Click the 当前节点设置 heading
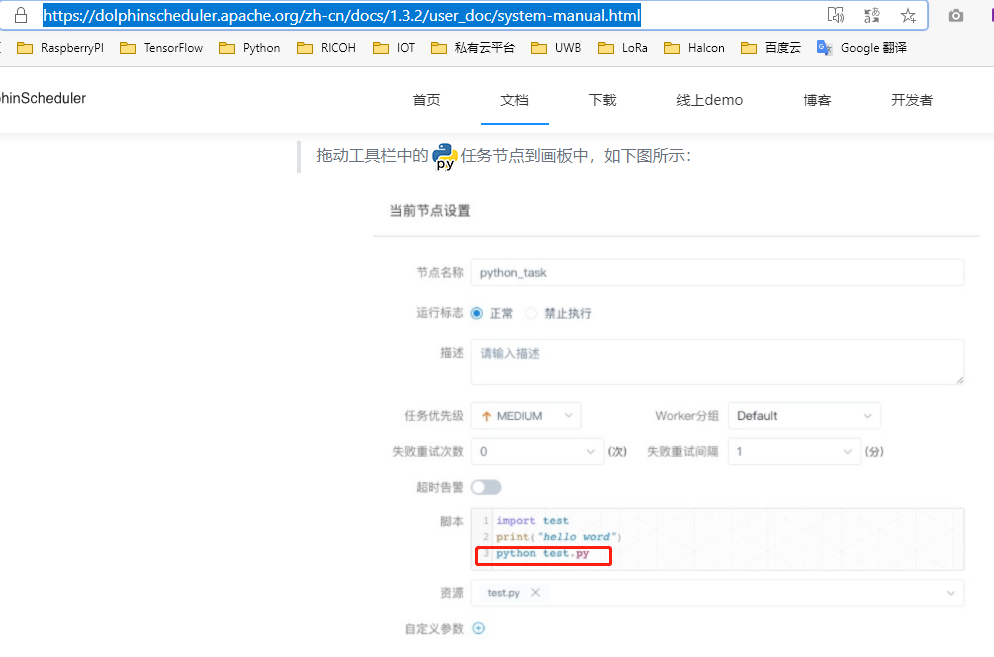Image resolution: width=994 pixels, height=657 pixels. (430, 211)
